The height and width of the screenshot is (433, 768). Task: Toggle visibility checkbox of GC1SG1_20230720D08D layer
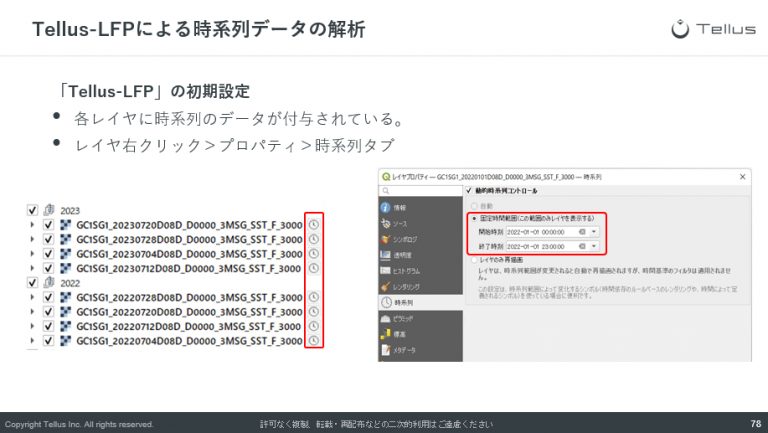coord(48,225)
